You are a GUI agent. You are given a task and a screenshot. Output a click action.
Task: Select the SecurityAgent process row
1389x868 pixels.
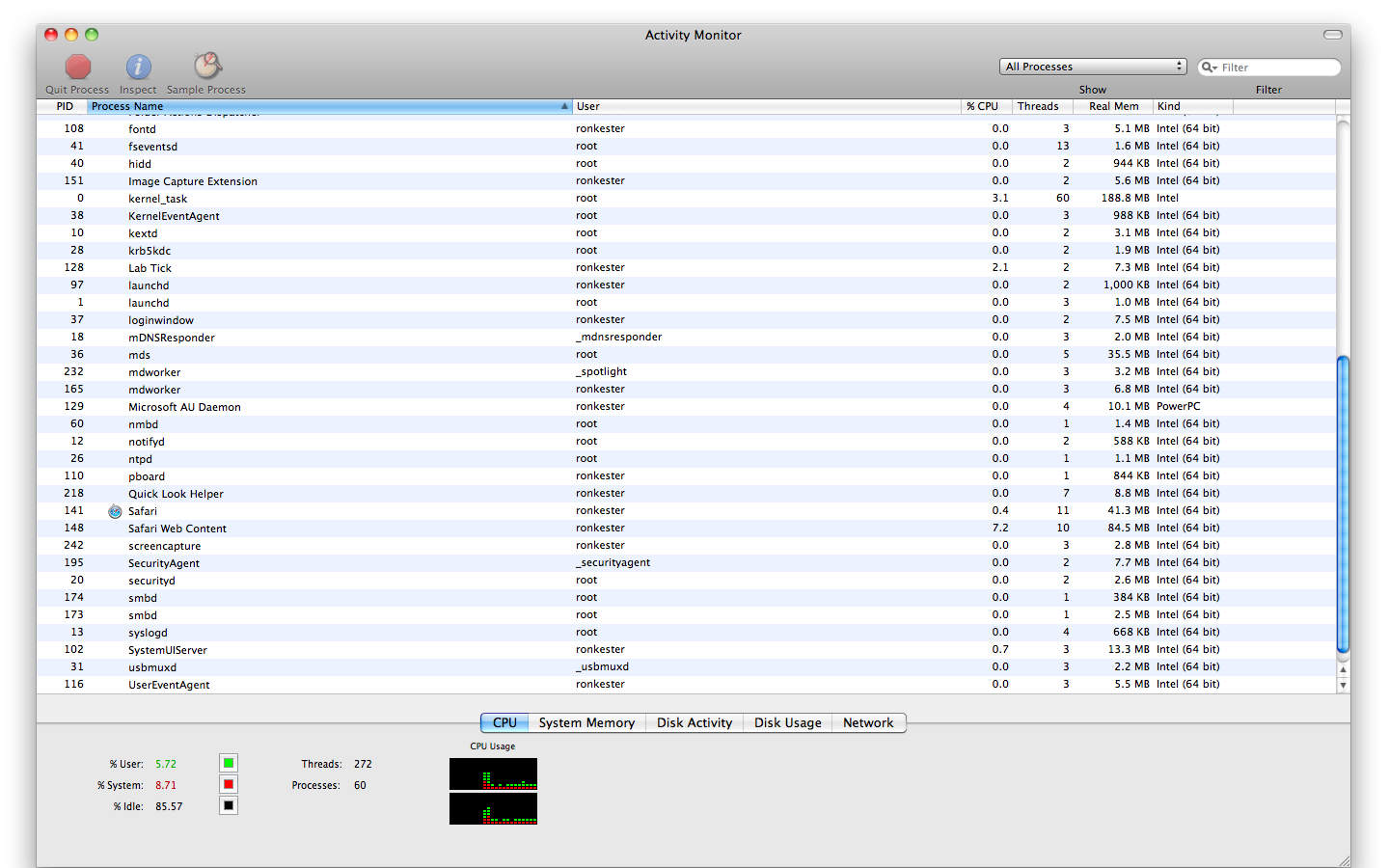click(x=686, y=562)
